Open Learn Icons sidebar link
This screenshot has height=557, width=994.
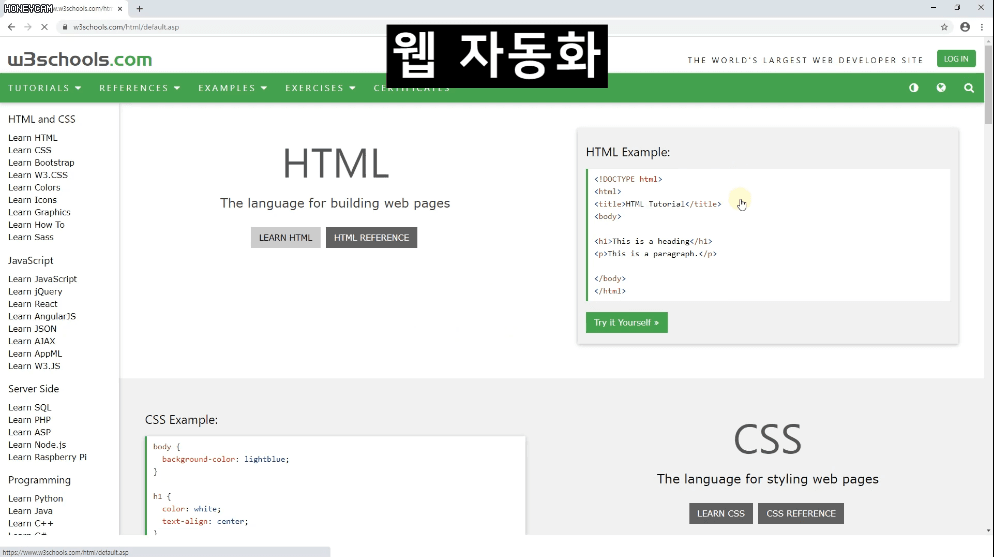coord(32,200)
